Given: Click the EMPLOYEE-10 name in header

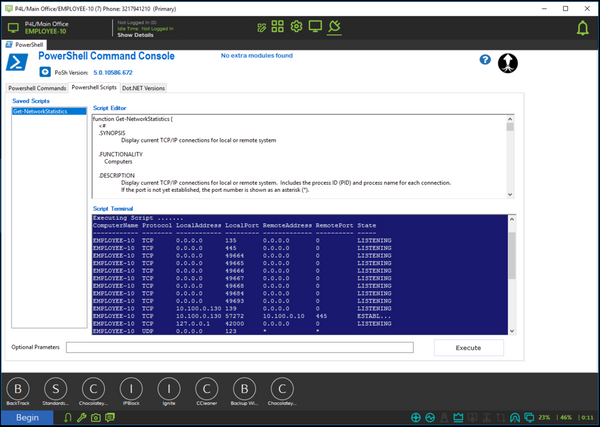Looking at the screenshot, I should pos(46,31).
